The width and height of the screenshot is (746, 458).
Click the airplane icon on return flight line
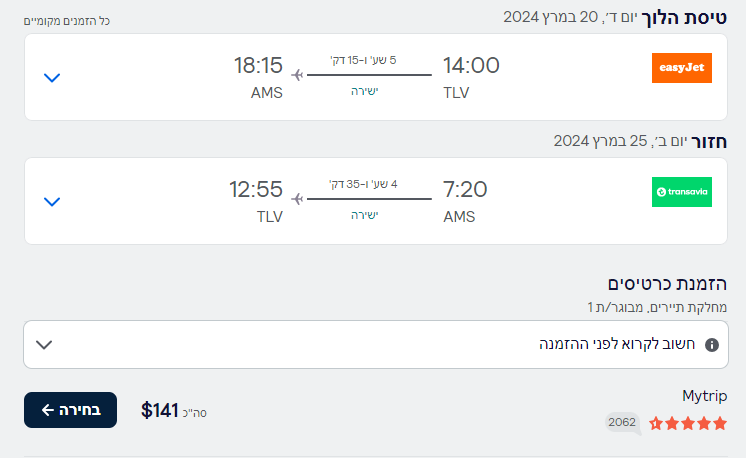(x=297, y=199)
